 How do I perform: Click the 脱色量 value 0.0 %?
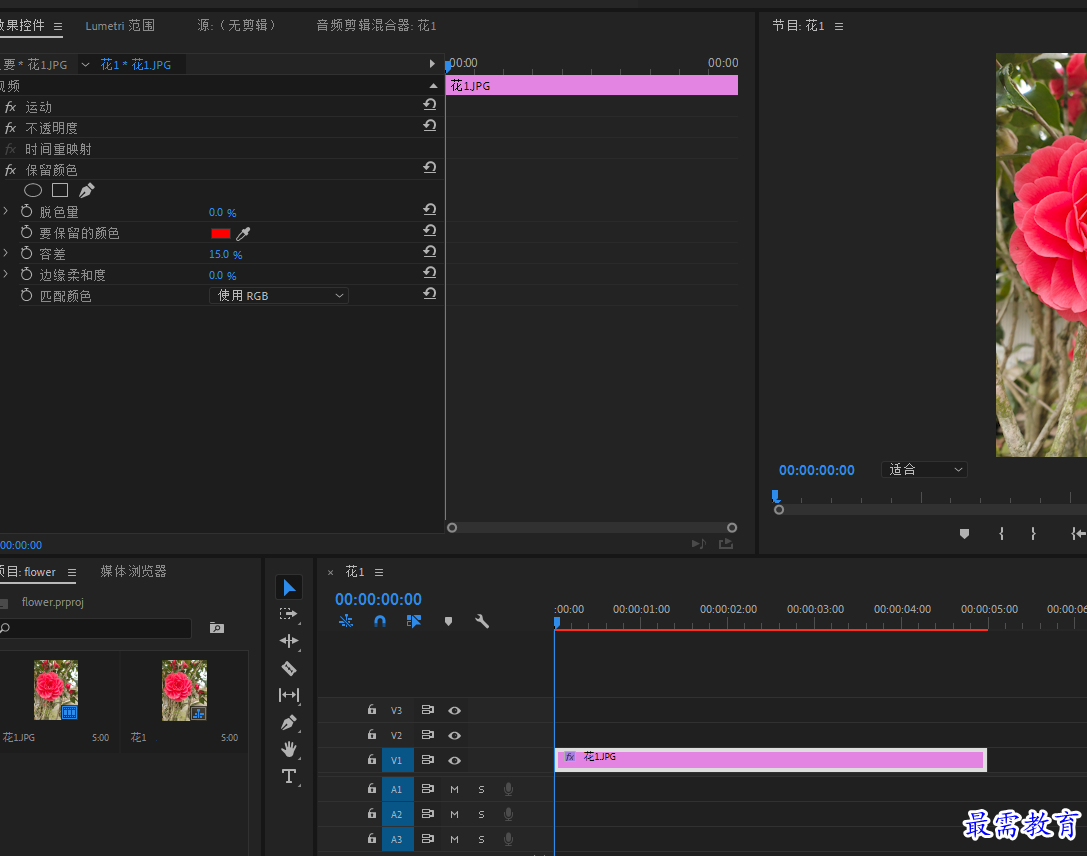(x=223, y=212)
